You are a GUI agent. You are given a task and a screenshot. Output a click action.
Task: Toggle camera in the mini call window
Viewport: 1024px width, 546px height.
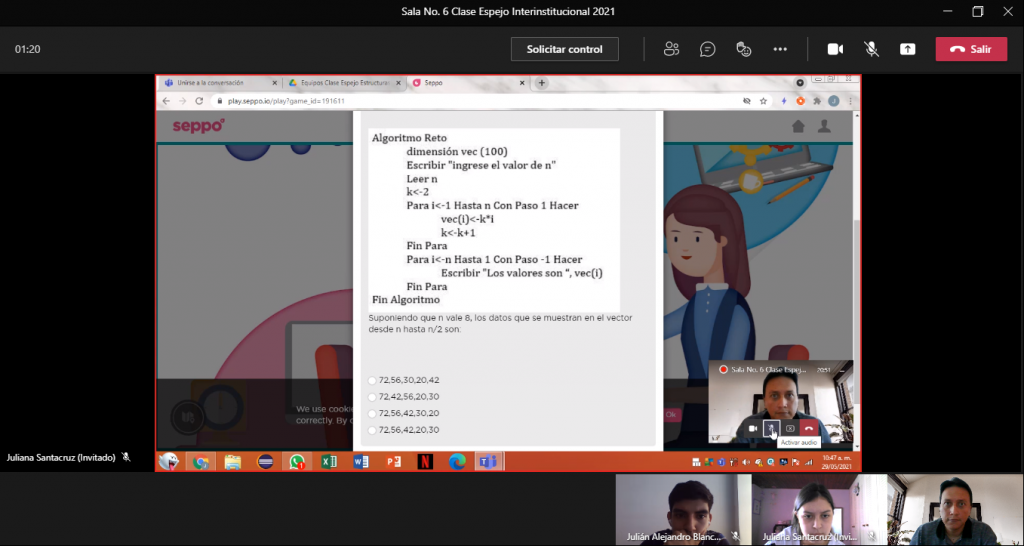tap(753, 428)
